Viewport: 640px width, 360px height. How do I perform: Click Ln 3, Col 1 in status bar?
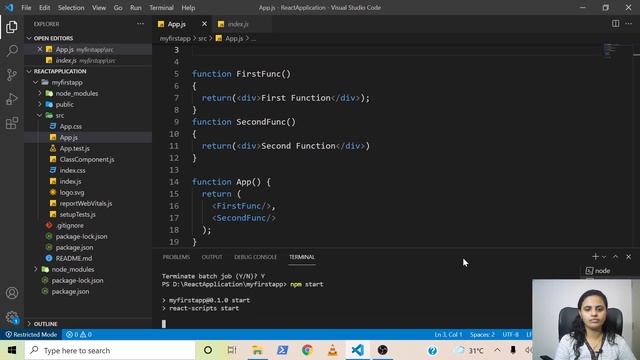click(x=448, y=335)
